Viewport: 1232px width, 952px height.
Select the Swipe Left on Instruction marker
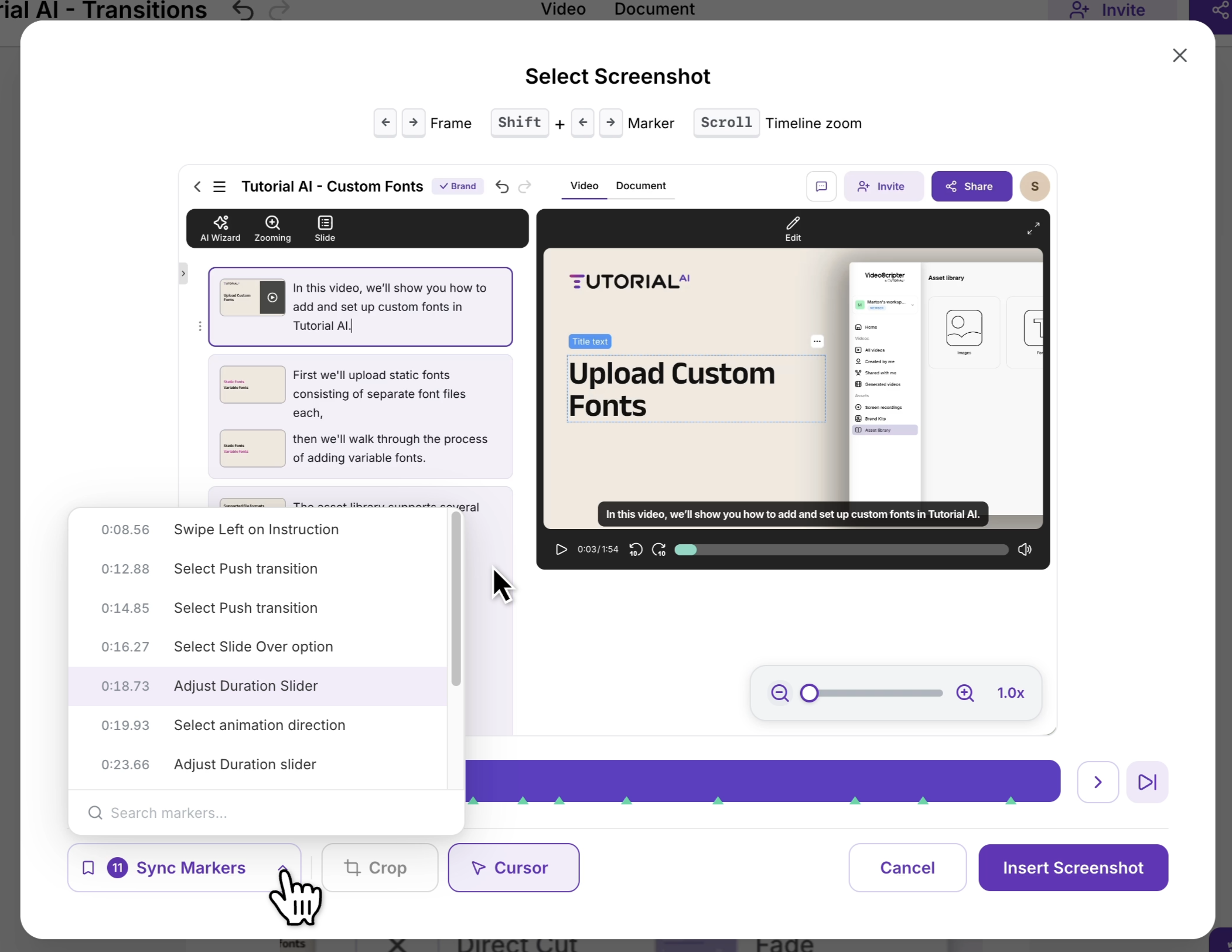(256, 530)
